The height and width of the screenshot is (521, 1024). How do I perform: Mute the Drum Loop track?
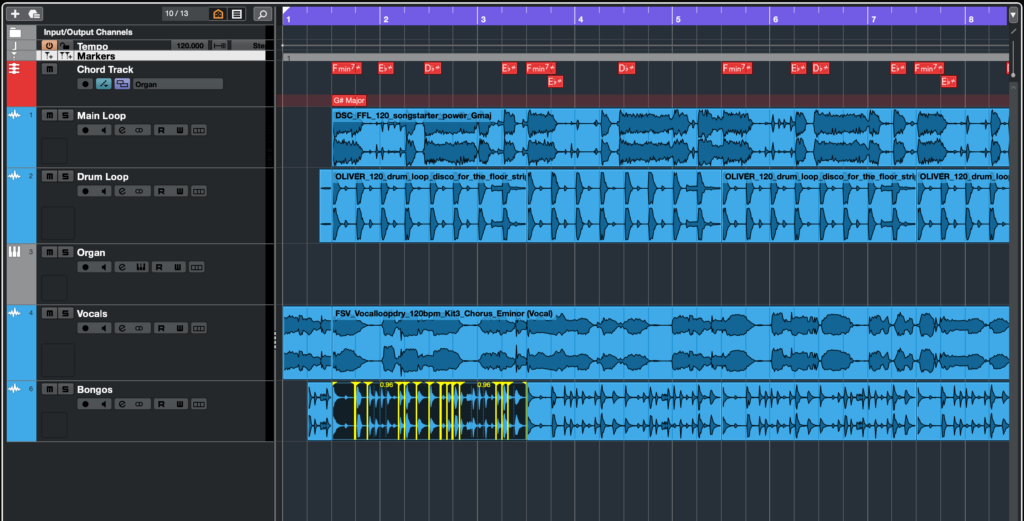coord(50,176)
